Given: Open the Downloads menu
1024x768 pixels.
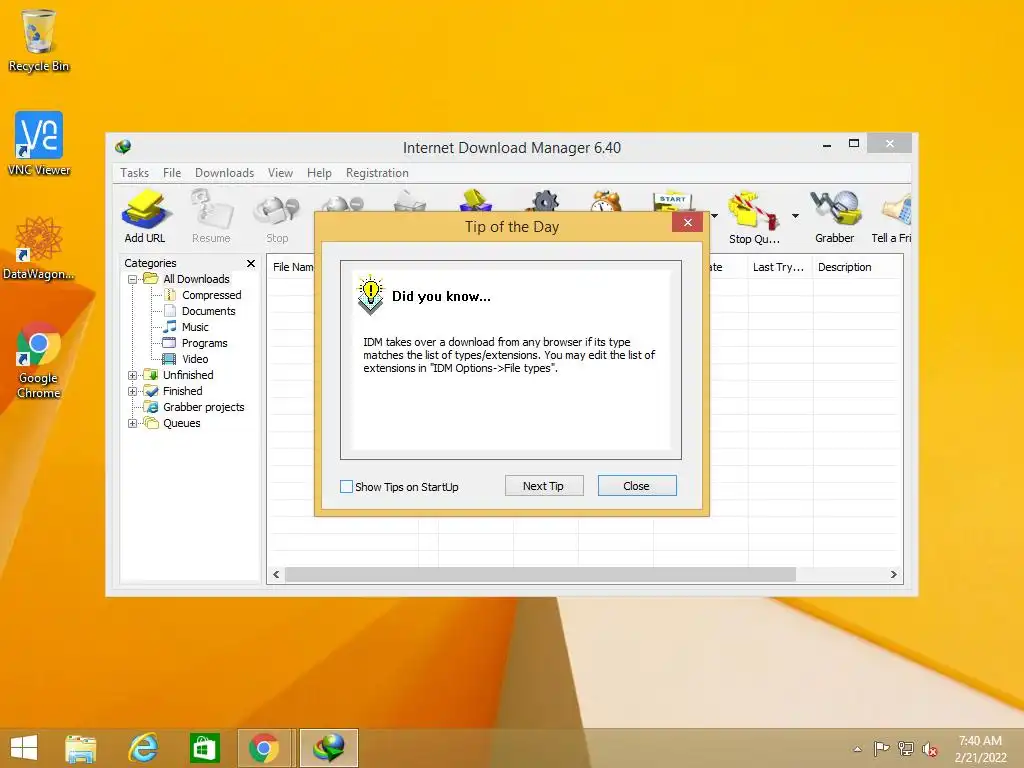Looking at the screenshot, I should click(224, 173).
